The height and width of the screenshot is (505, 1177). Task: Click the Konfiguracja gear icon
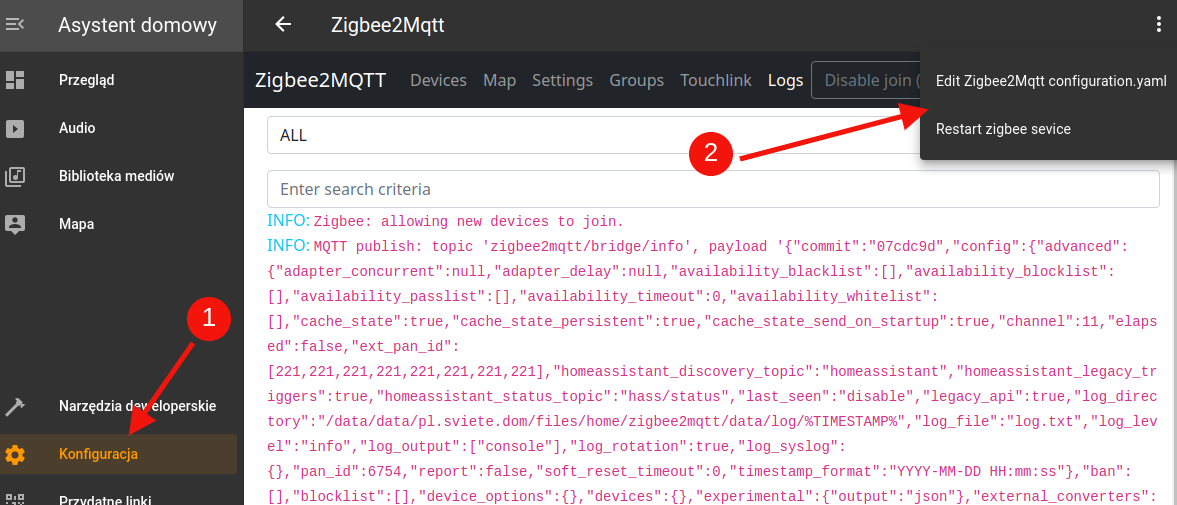(x=15, y=454)
